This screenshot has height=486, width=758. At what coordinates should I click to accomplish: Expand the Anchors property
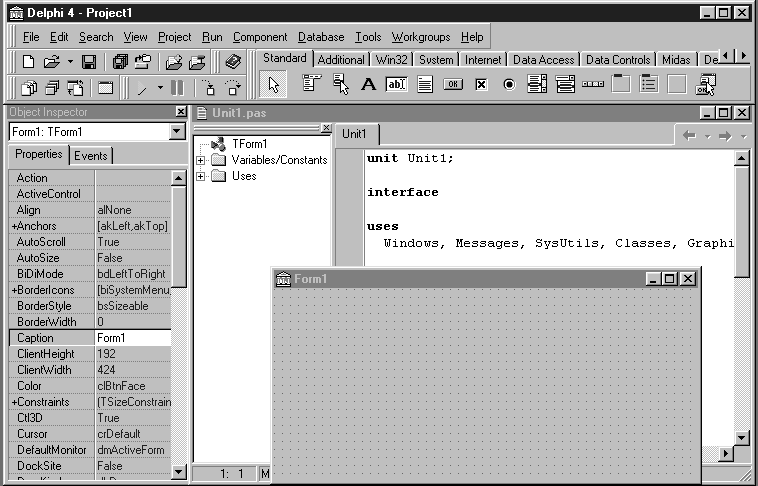[x=15, y=226]
